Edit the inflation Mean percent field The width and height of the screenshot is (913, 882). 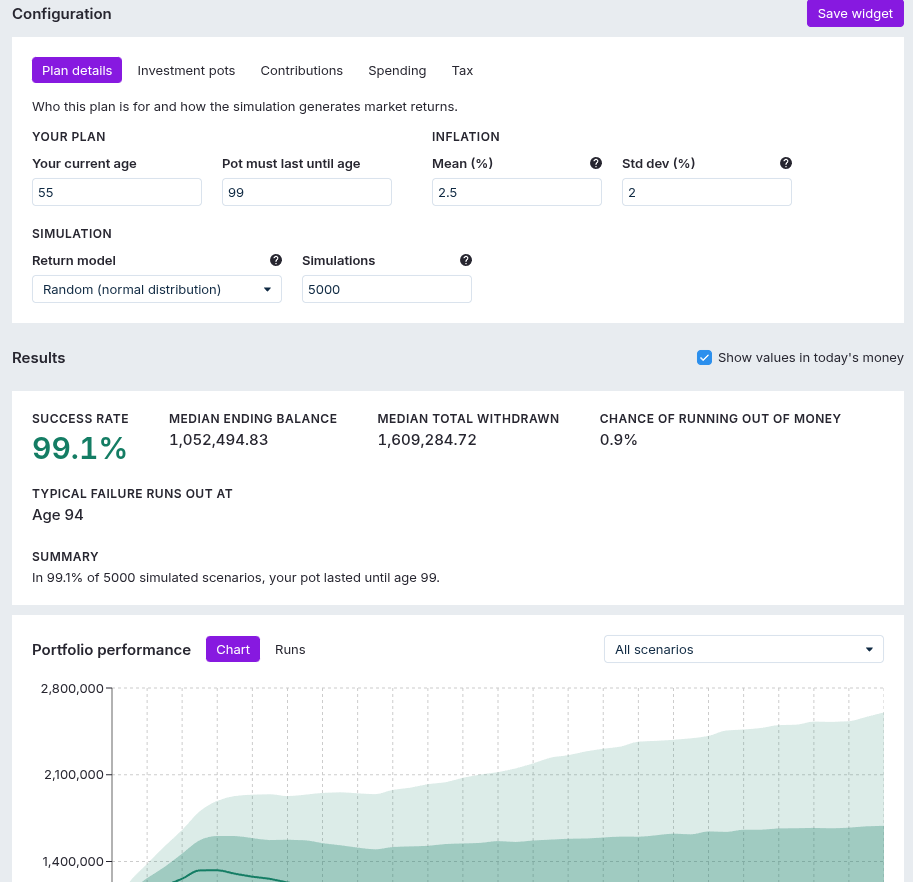(516, 192)
